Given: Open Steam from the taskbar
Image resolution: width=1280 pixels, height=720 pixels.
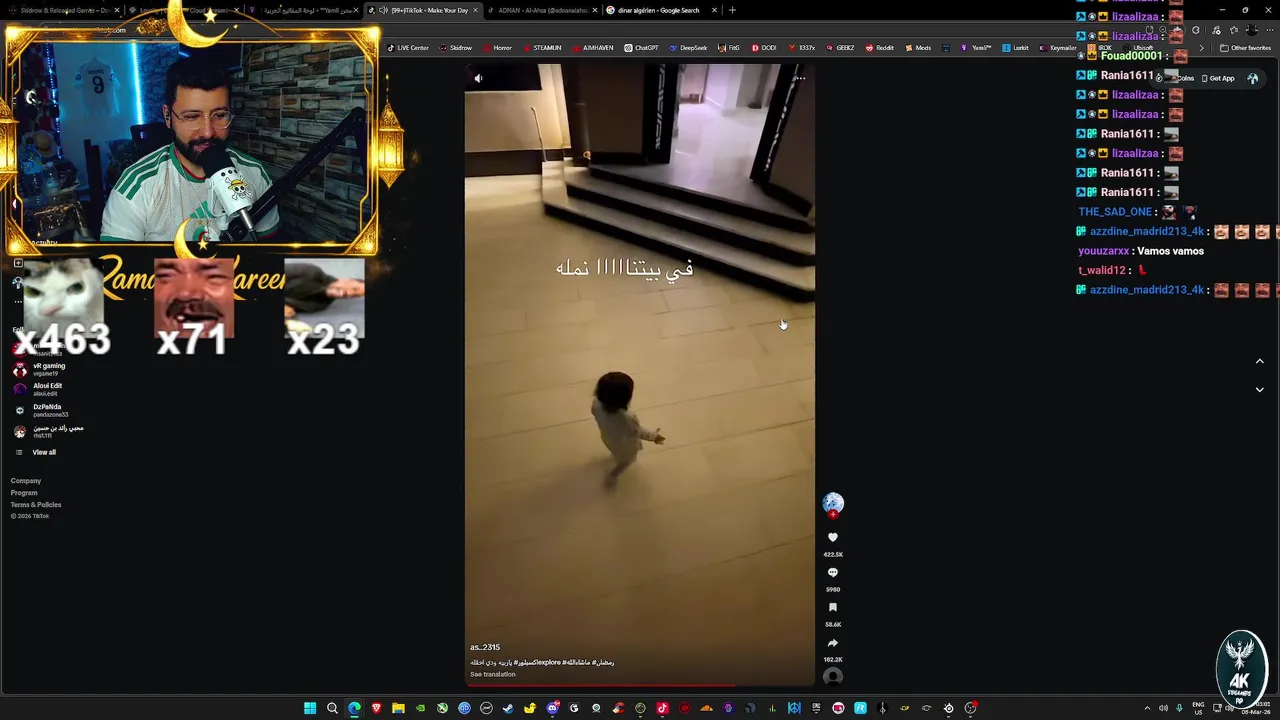Looking at the screenshot, I should (508, 708).
